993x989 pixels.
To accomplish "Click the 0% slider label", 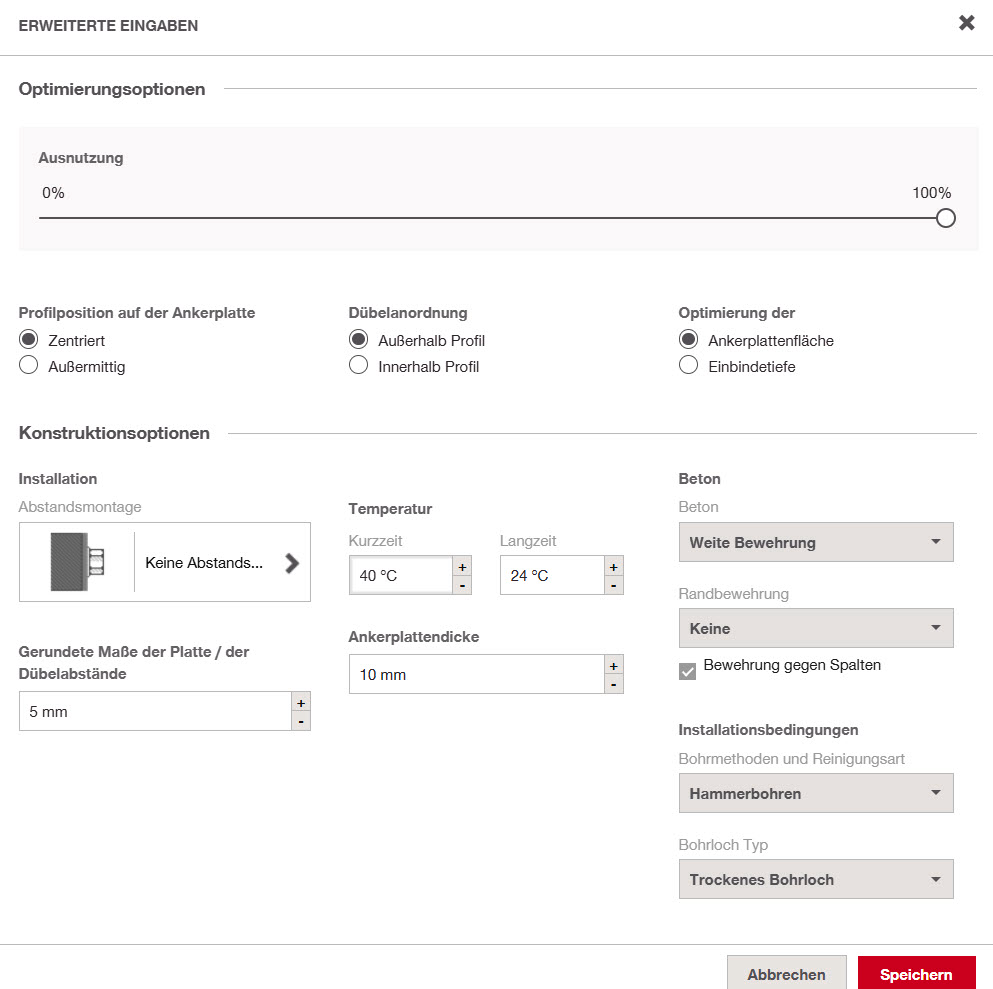I will [x=53, y=192].
